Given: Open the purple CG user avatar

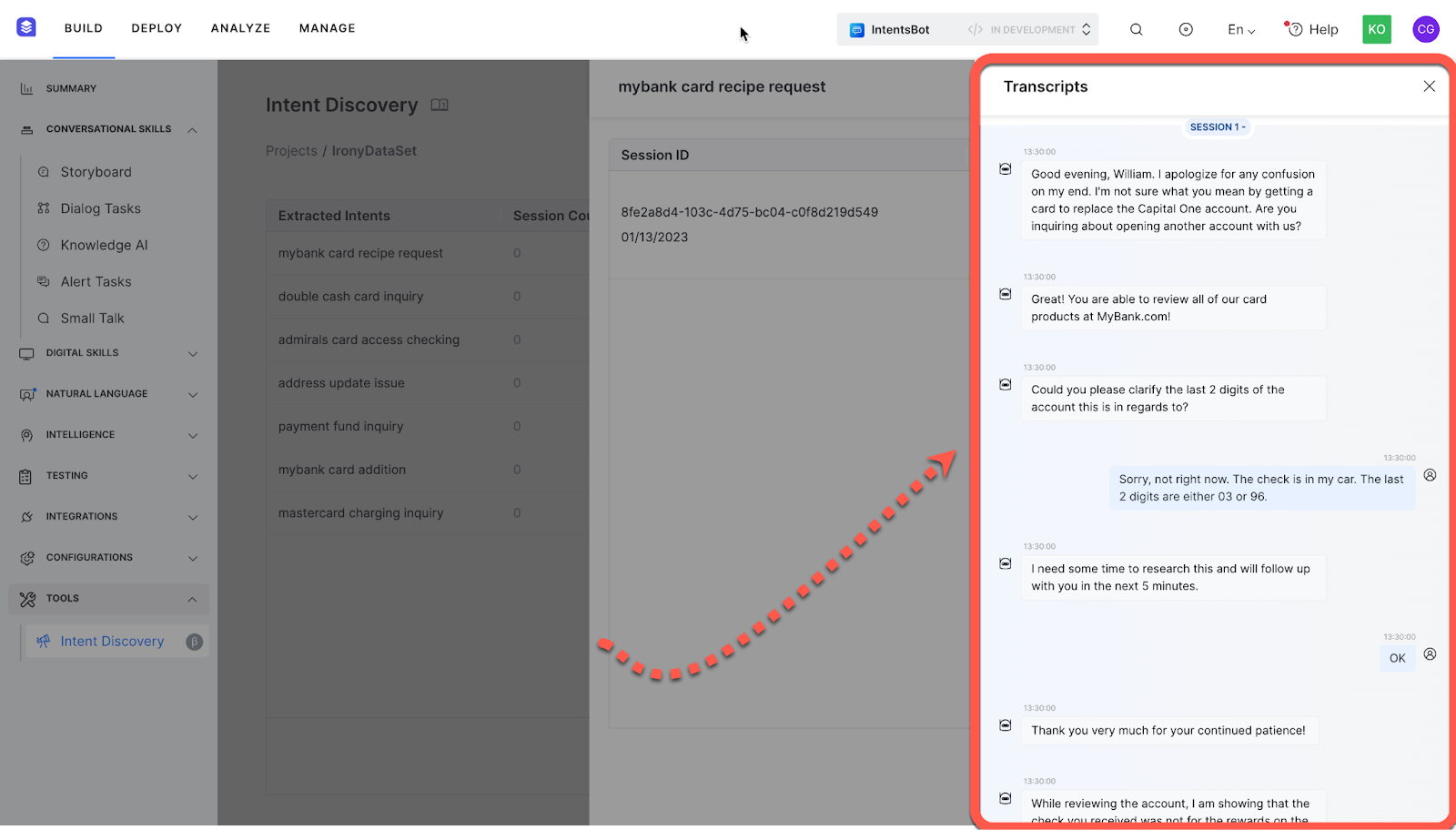Looking at the screenshot, I should click(1426, 29).
